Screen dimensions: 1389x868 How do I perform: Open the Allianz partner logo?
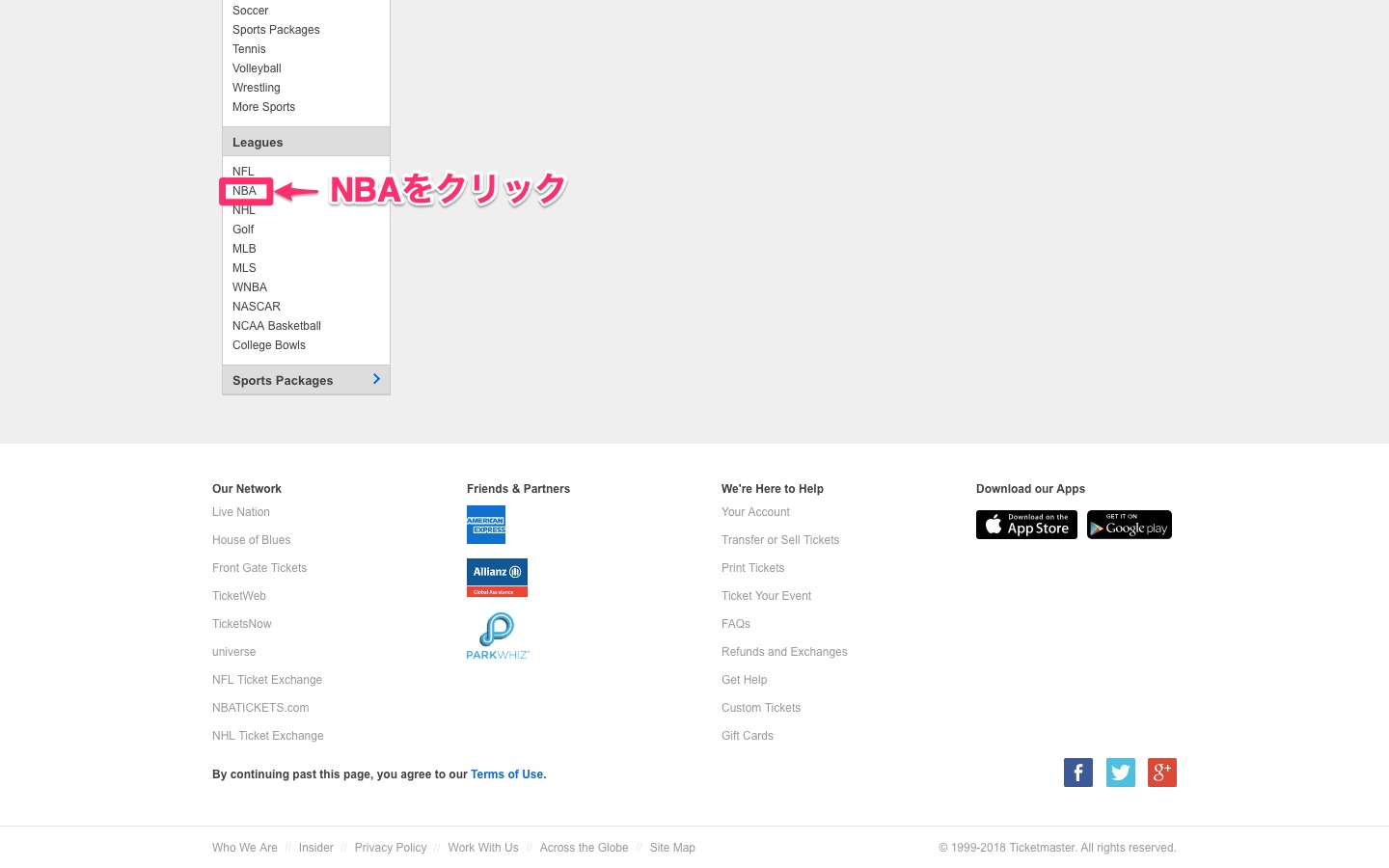pos(497,578)
